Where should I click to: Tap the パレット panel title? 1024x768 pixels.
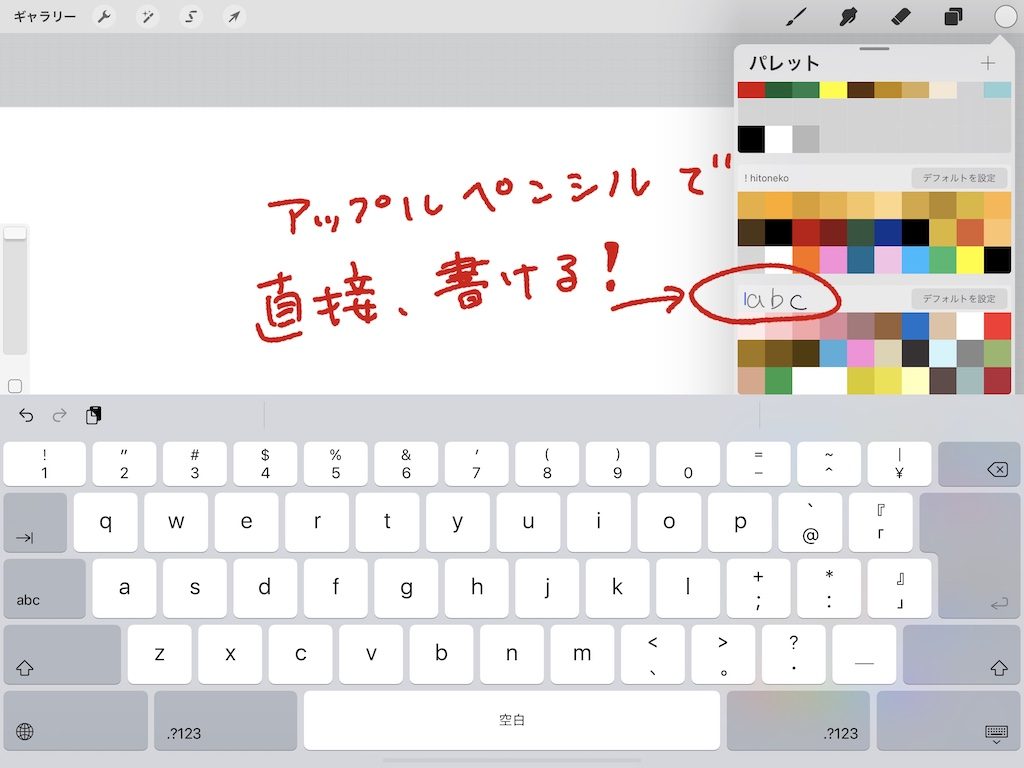tap(784, 63)
